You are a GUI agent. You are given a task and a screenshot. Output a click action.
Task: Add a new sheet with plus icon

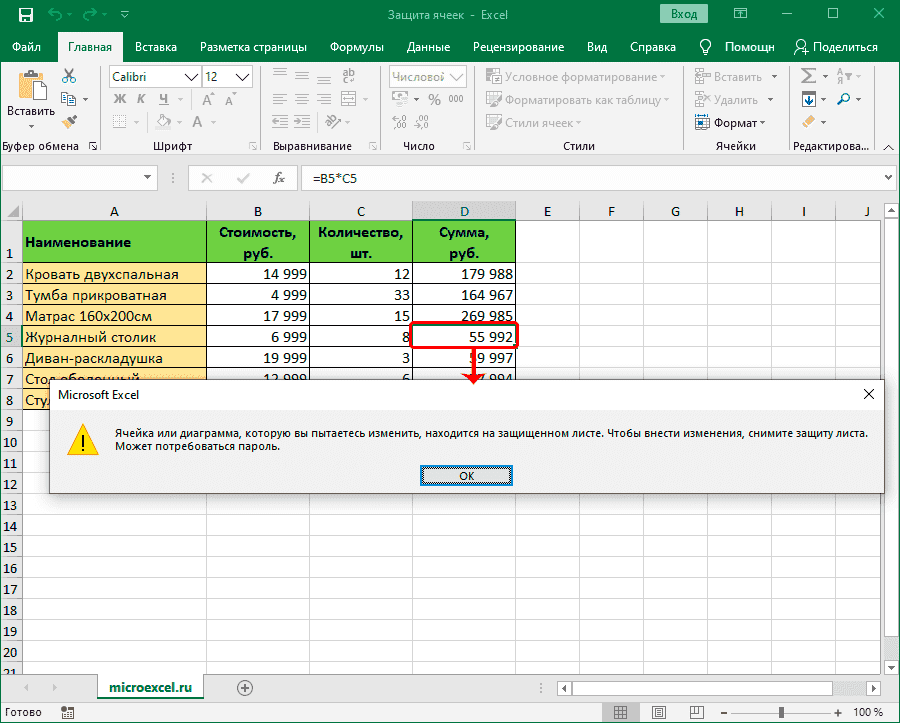[245, 688]
